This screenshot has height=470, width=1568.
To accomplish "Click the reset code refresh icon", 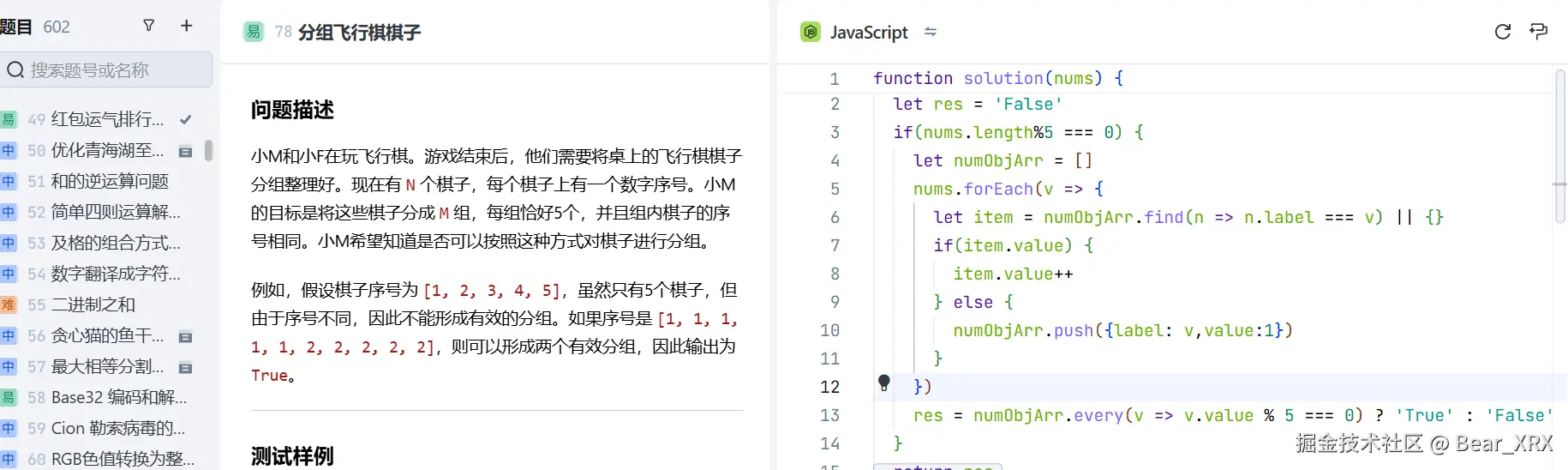I will click(x=1502, y=32).
